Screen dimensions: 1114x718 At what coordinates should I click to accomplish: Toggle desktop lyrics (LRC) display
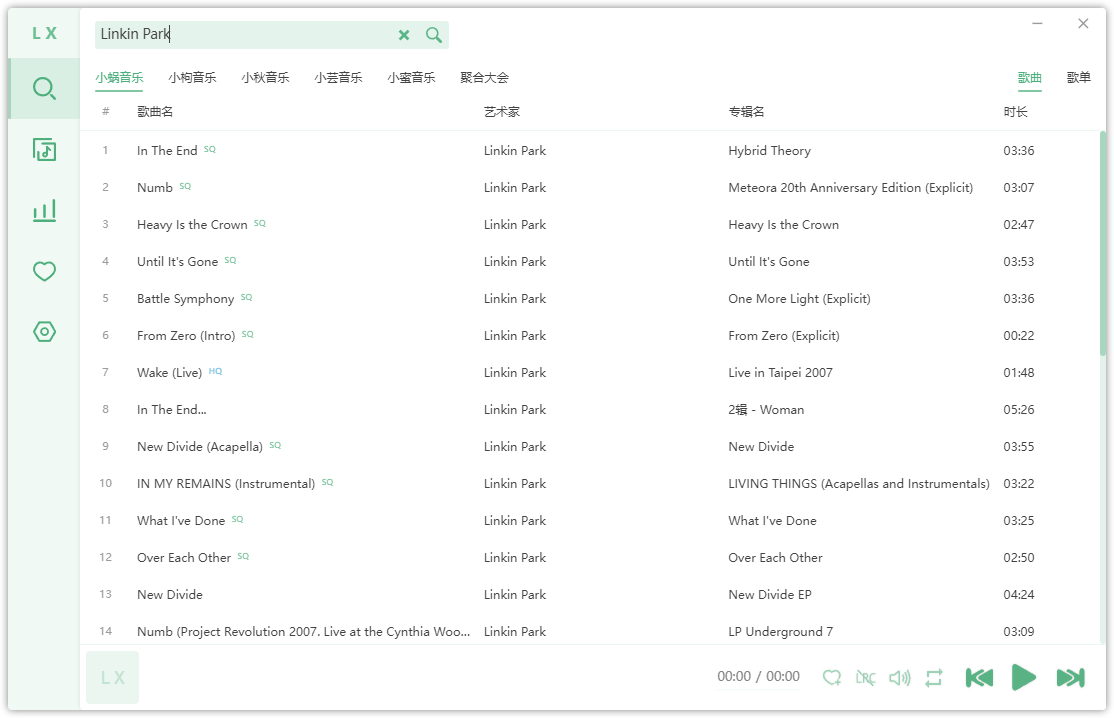click(x=865, y=678)
